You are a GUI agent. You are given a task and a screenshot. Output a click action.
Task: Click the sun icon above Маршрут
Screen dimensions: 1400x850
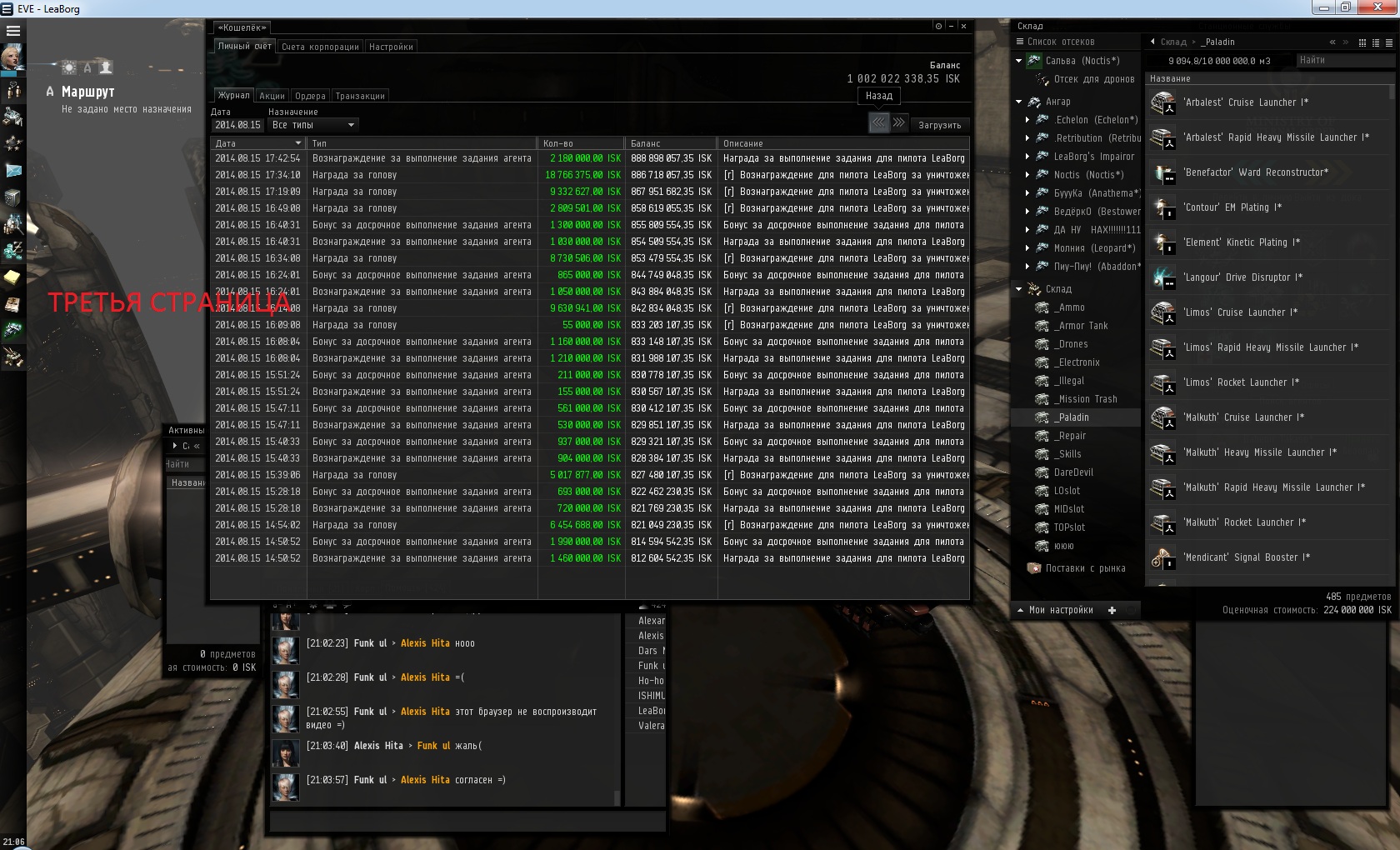tap(69, 67)
